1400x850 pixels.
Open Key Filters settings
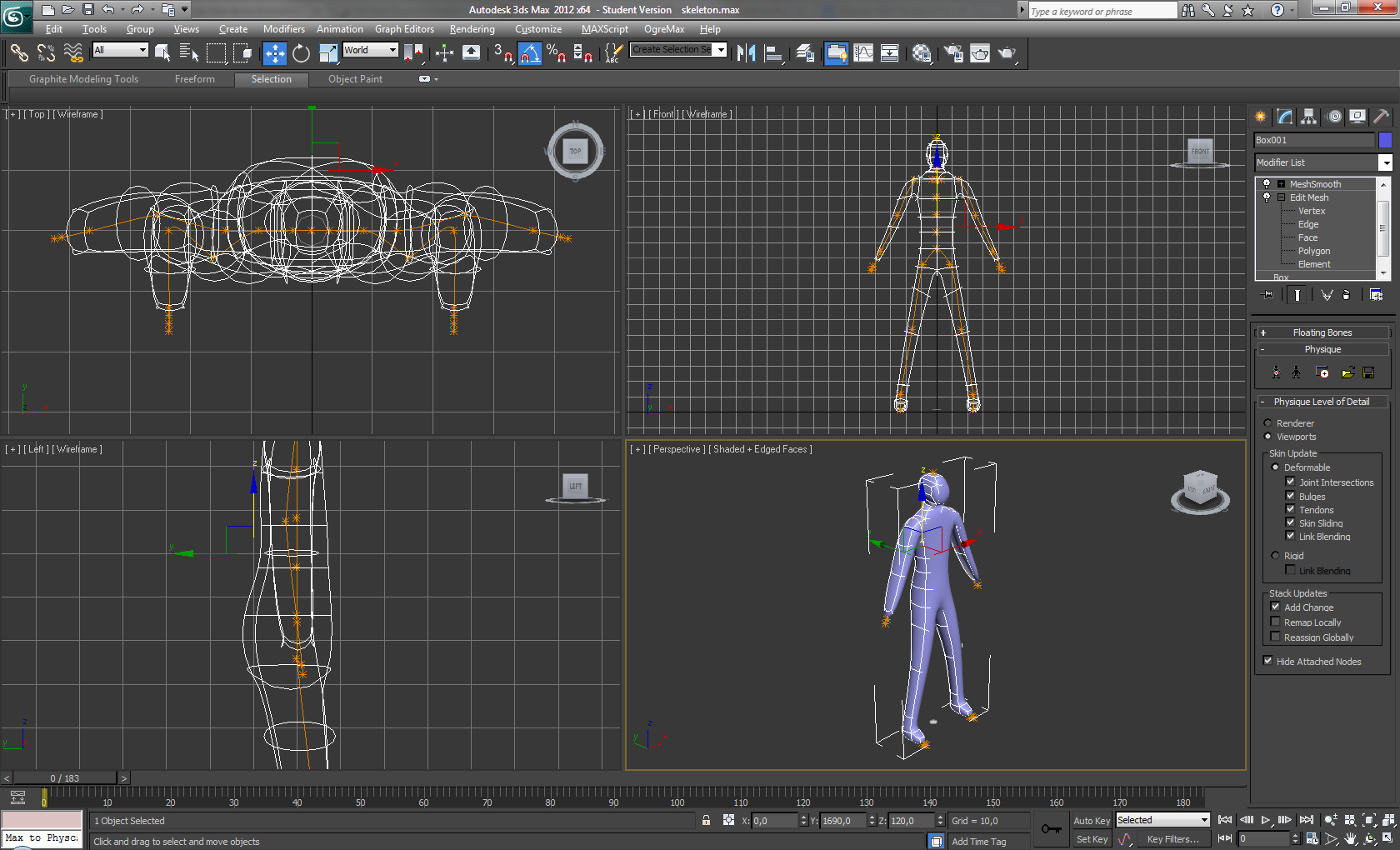tap(1173, 838)
